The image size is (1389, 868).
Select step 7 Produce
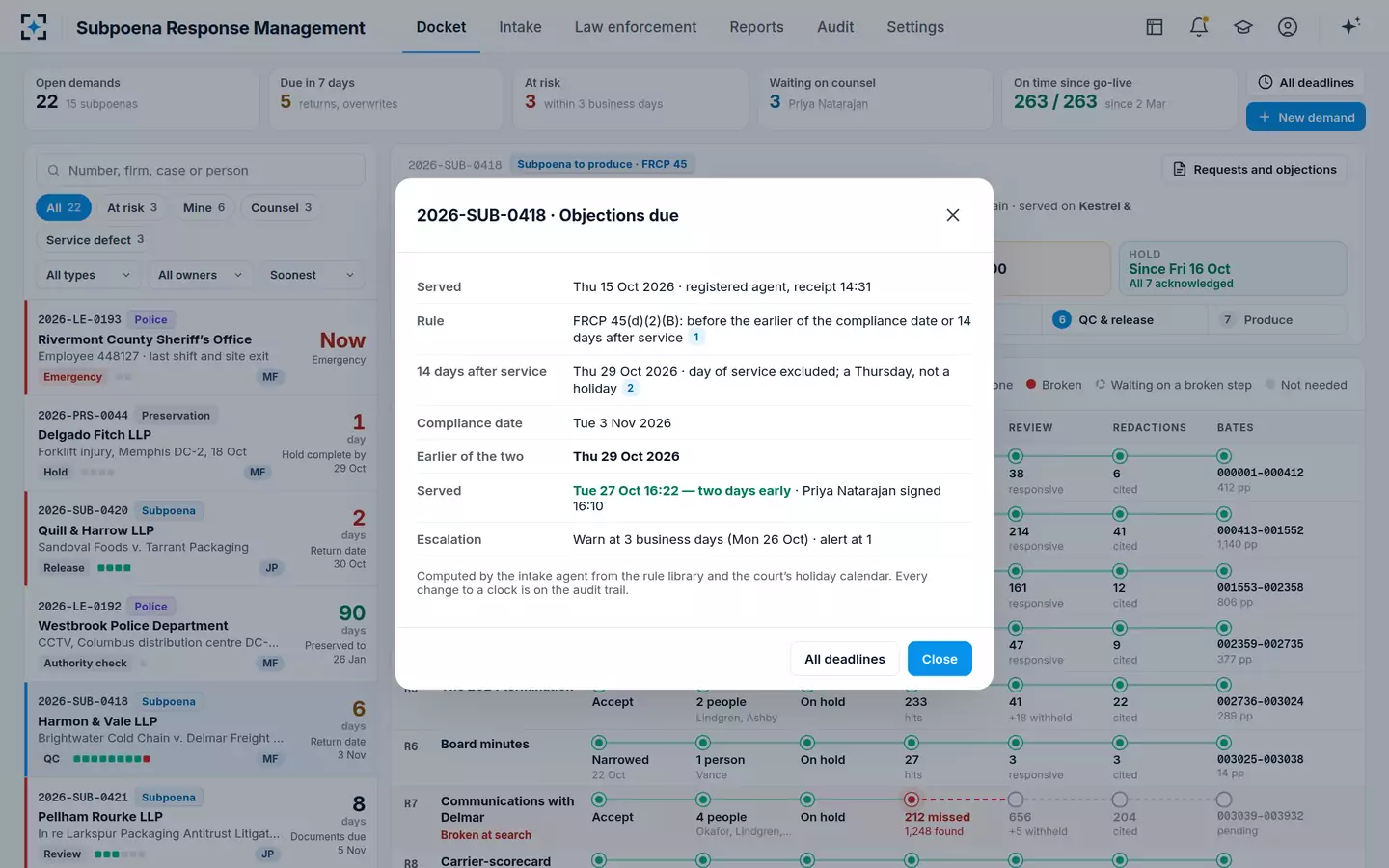click(x=1277, y=320)
